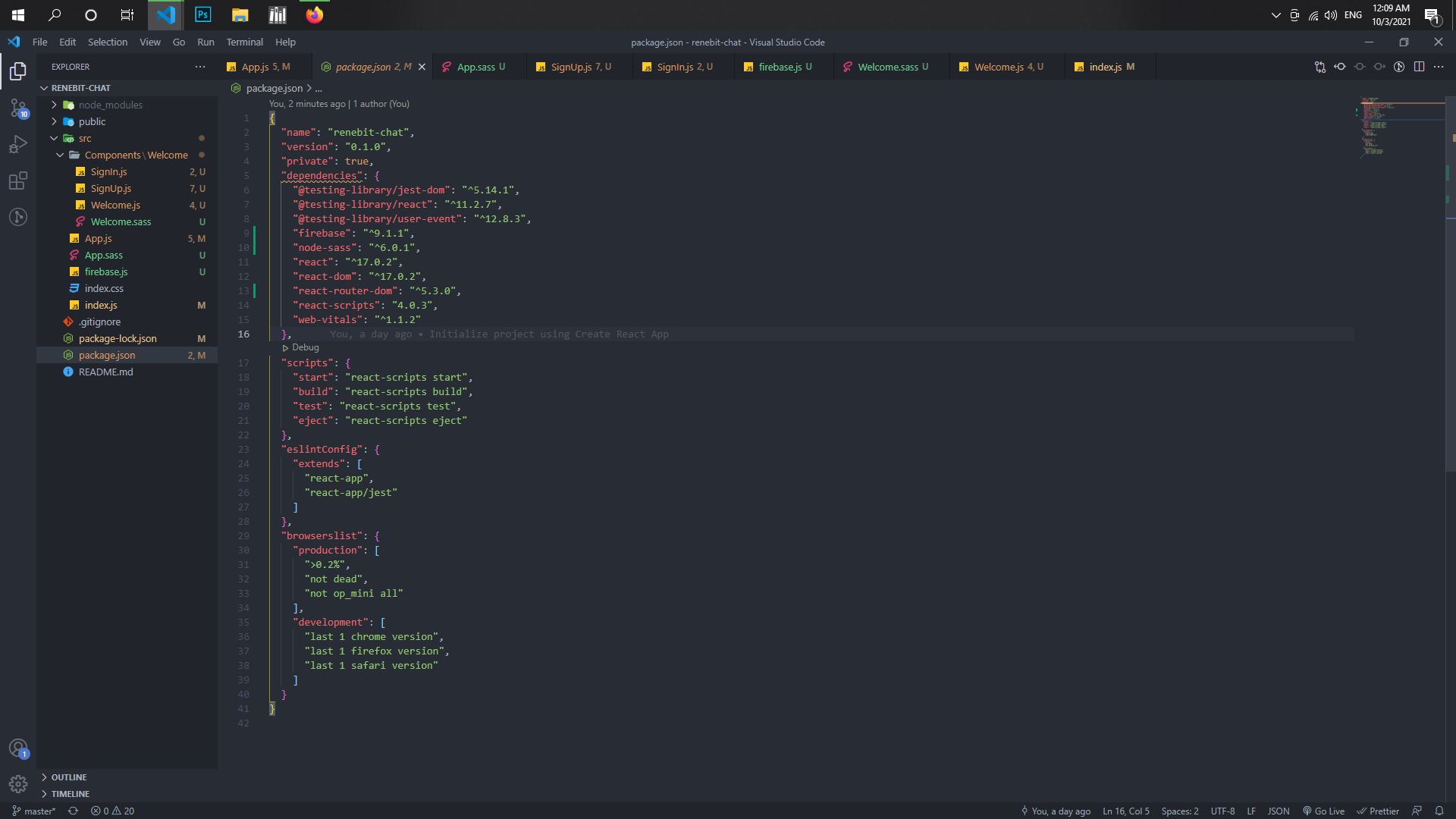Open package-lock.json in the explorer
Screen dimensions: 1456x819
(127, 339)
